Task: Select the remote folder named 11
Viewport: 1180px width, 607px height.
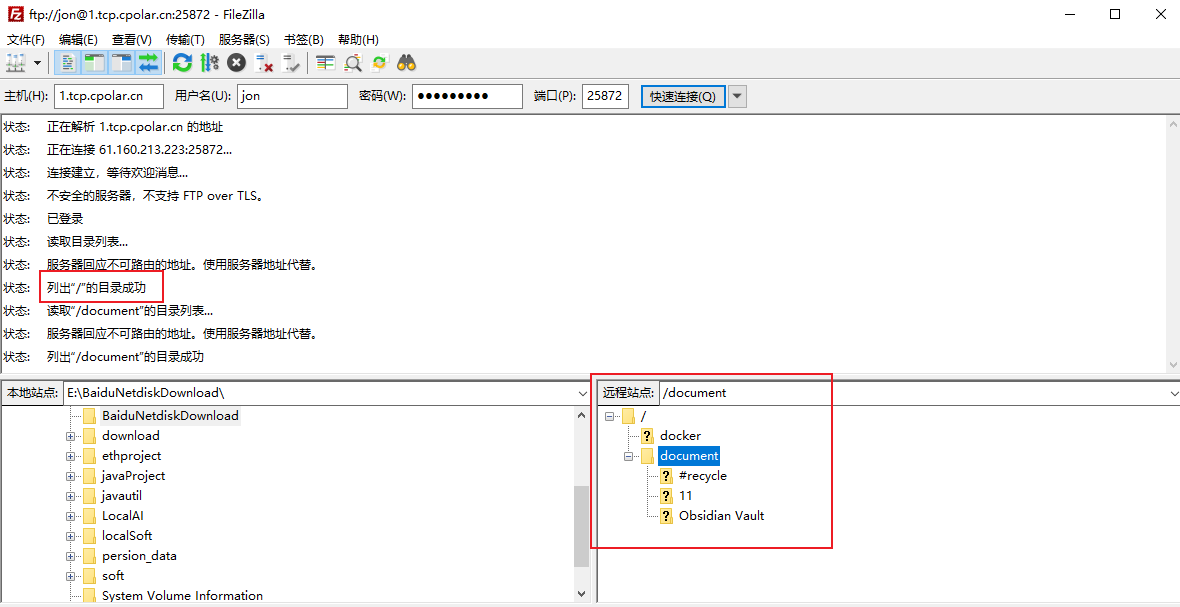Action: (686, 496)
